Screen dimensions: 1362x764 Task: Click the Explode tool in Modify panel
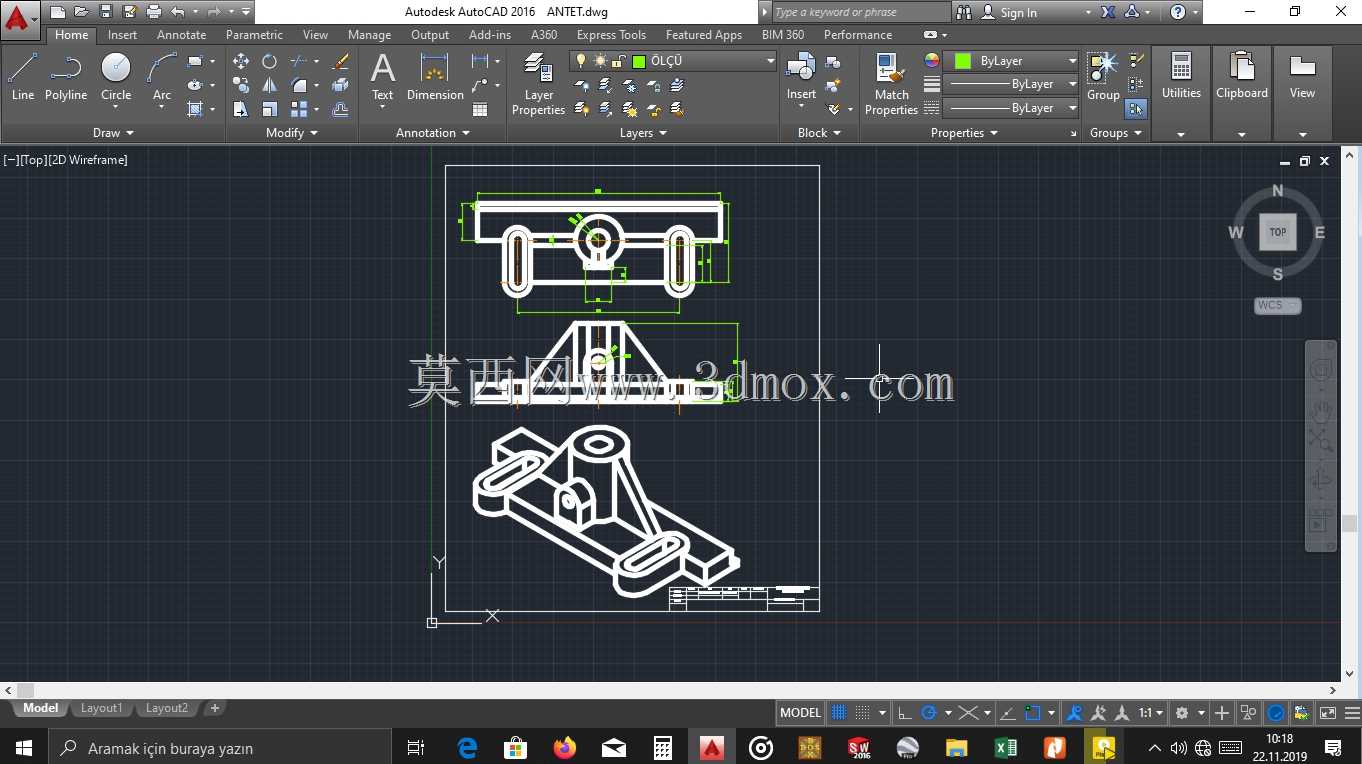pos(341,85)
